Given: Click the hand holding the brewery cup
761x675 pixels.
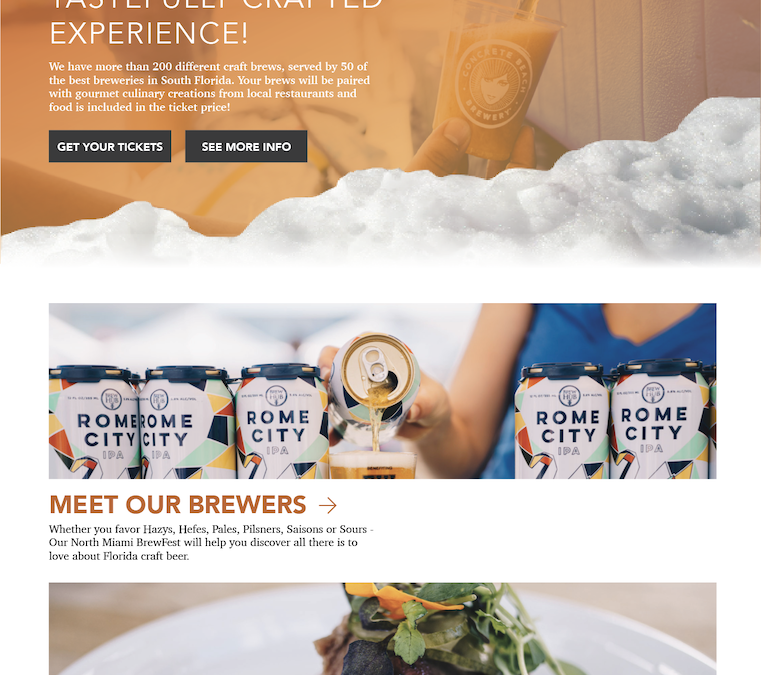Looking at the screenshot, I should (x=473, y=148).
